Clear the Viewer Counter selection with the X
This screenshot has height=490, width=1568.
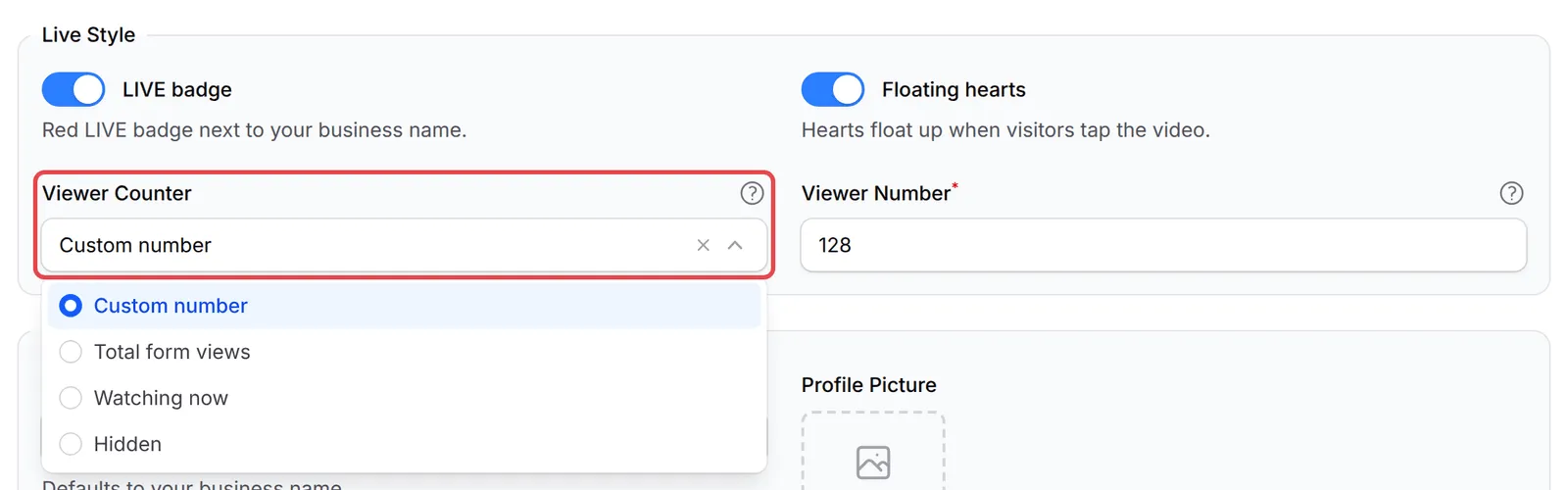(x=703, y=245)
